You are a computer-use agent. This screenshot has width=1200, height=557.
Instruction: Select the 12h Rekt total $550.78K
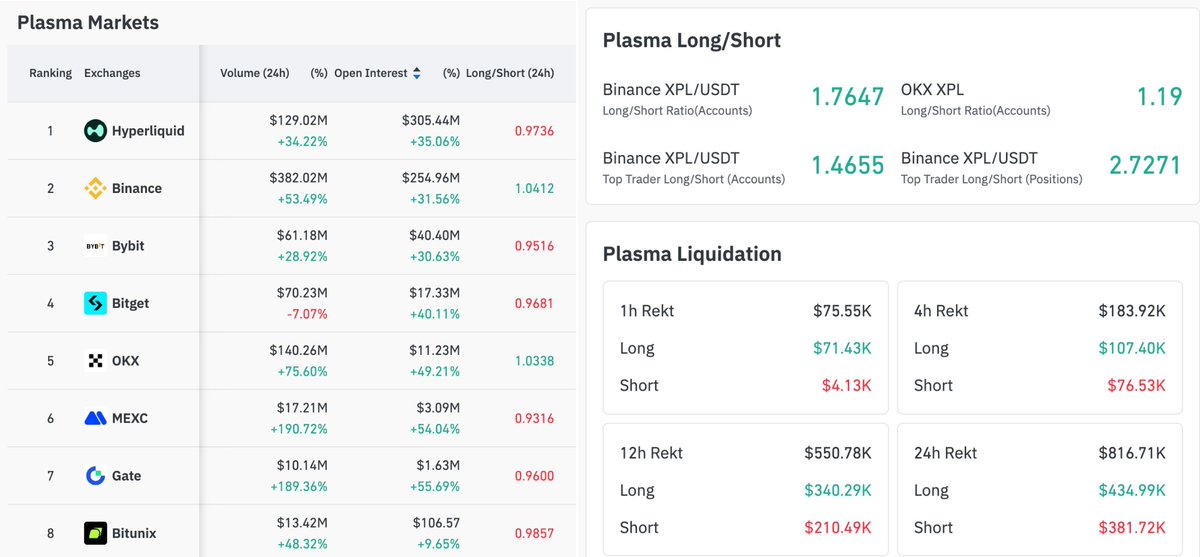pyautogui.click(x=838, y=453)
